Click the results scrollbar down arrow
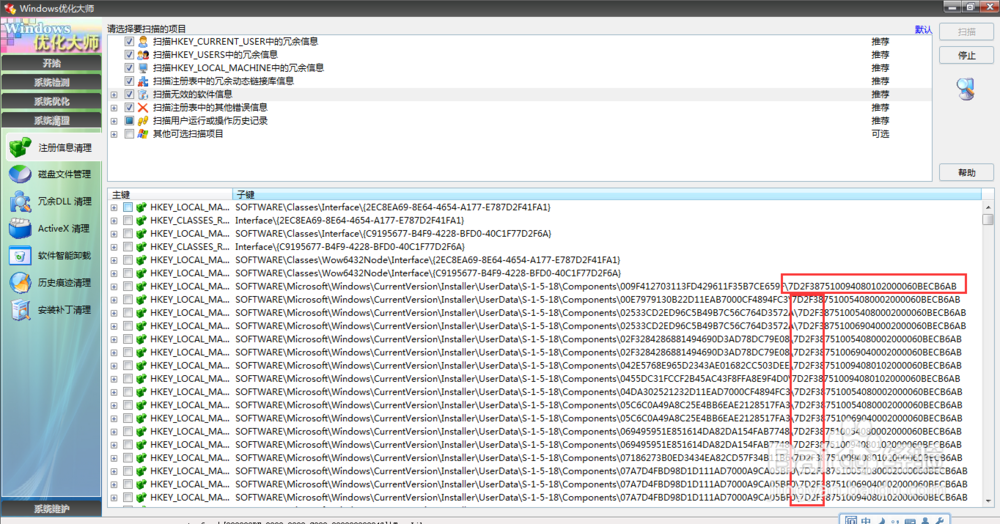This screenshot has height=524, width=1000. [x=988, y=501]
